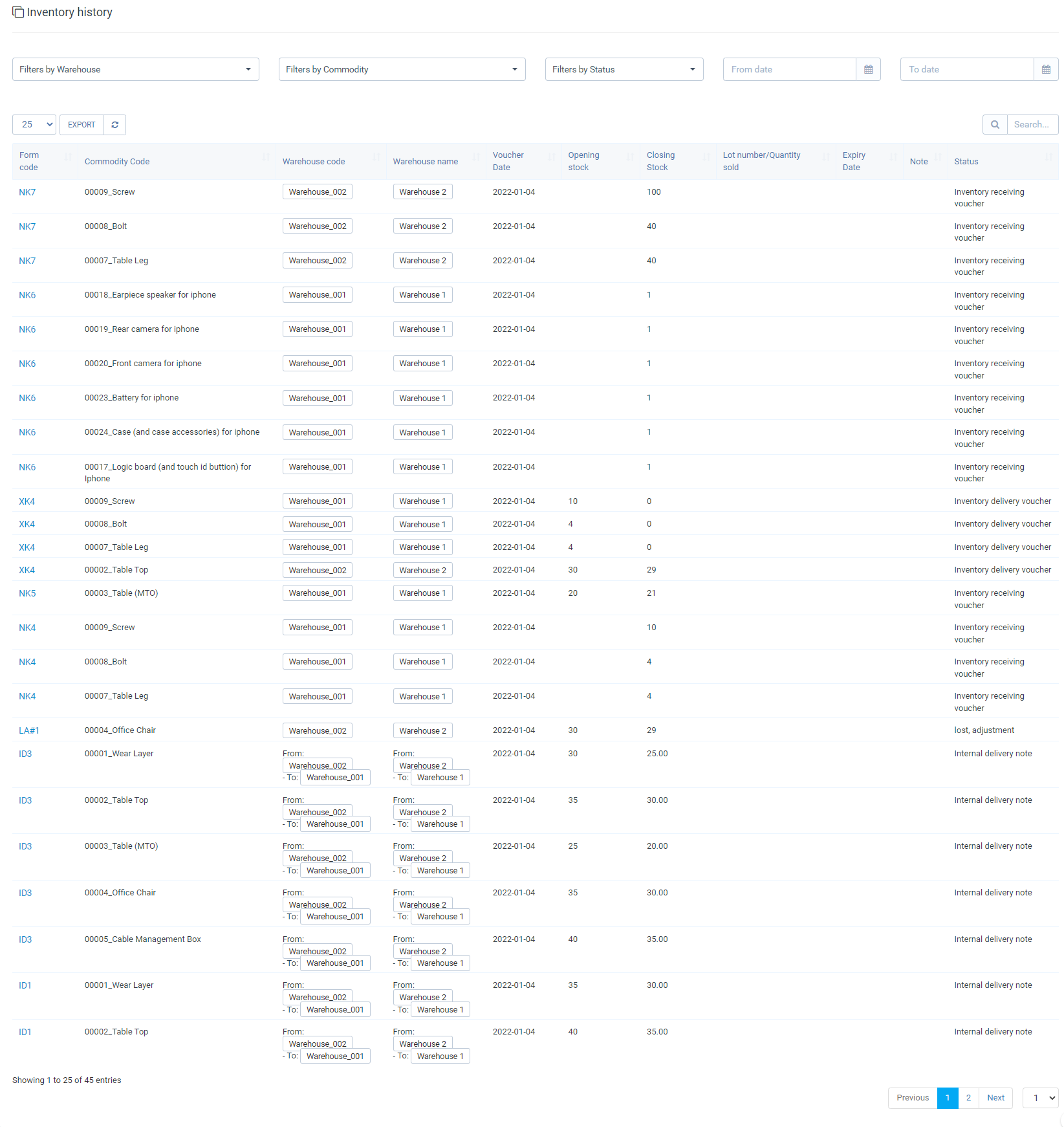Image resolution: width=1064 pixels, height=1127 pixels.
Task: Open Filters by Warehouse dropdown
Action: (136, 69)
